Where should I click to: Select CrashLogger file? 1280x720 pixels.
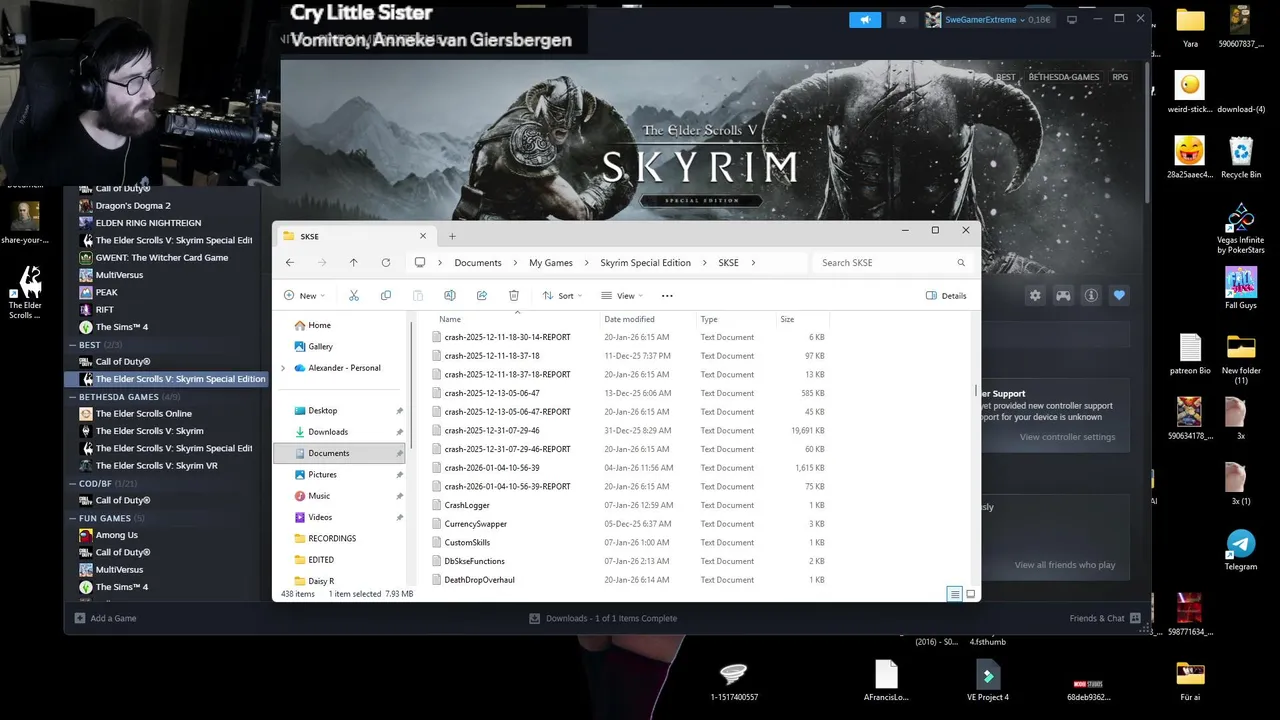click(x=467, y=505)
